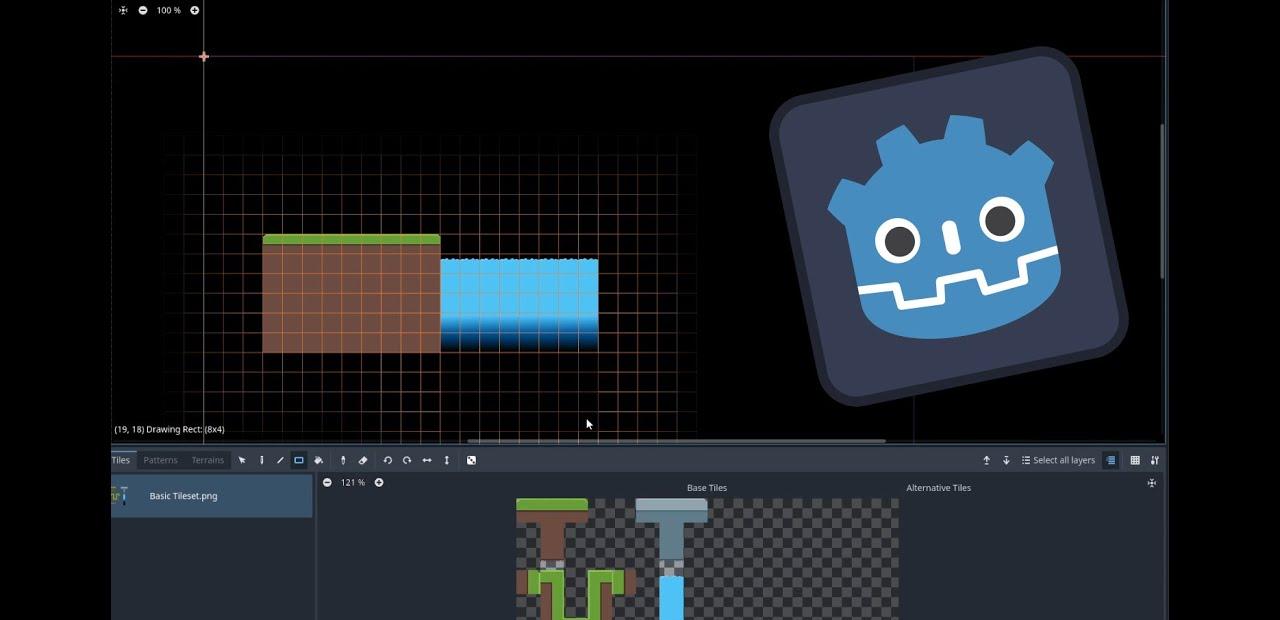Viewport: 1280px width, 620px height.
Task: Reset atlas zoom showing 121 %
Action: click(x=353, y=482)
